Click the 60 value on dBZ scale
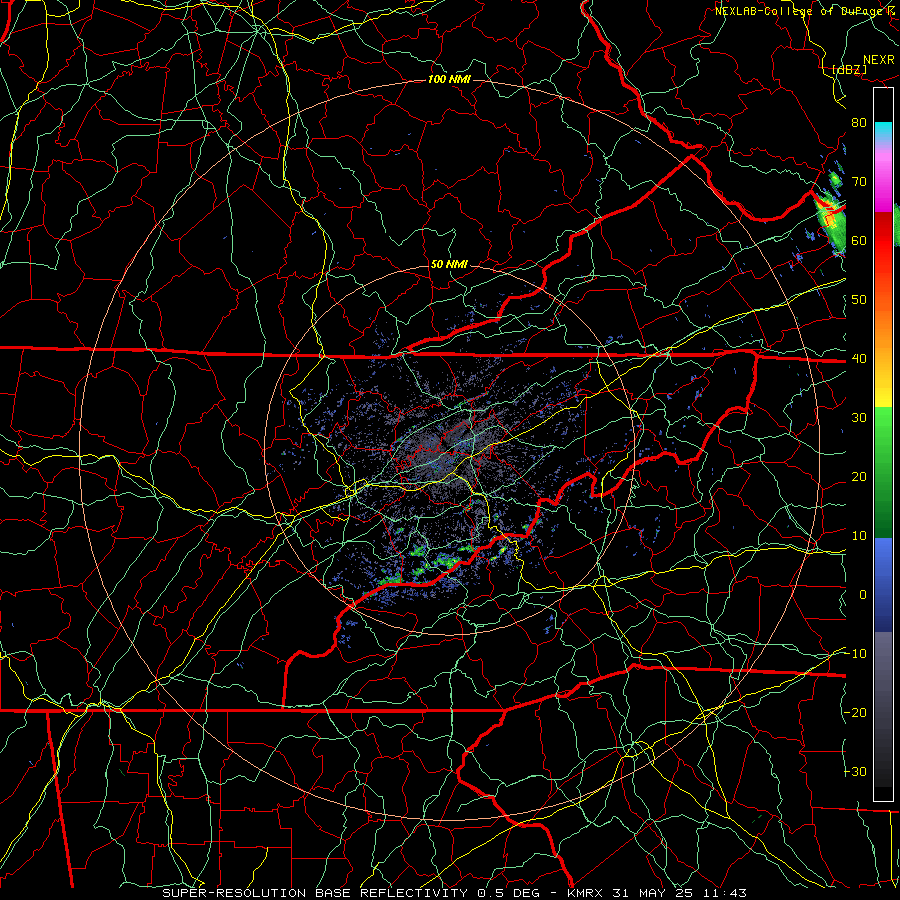This screenshot has height=900, width=900. coord(859,240)
